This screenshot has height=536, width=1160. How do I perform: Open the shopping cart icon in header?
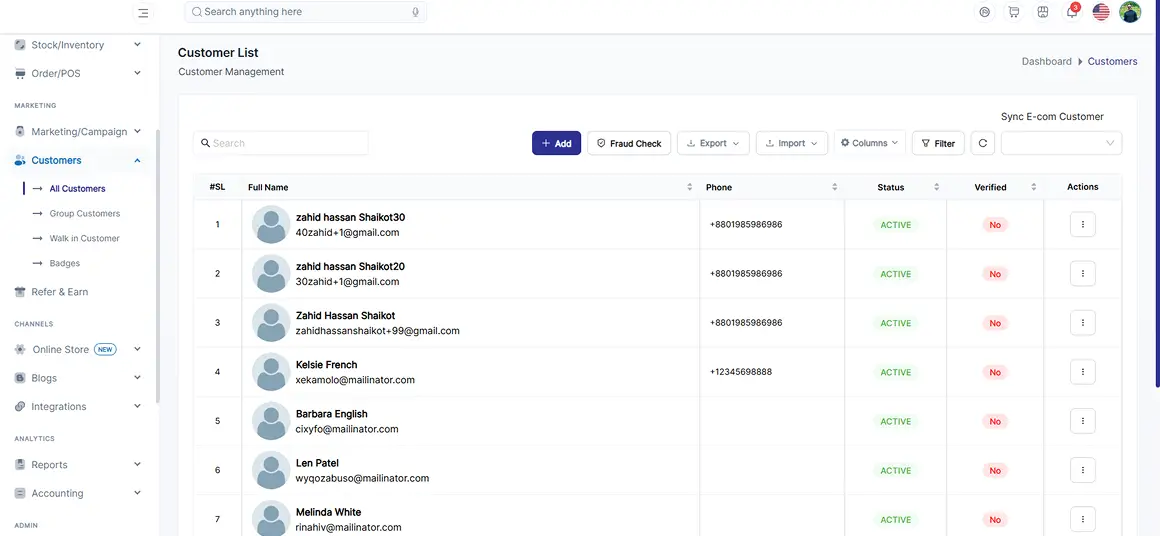1014,12
